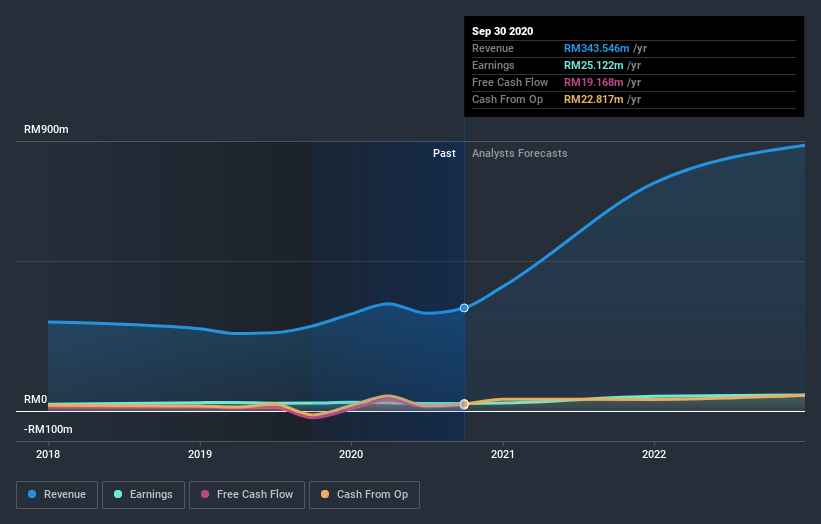The height and width of the screenshot is (524, 821).
Task: Click the 2021 axis label
Action: (503, 454)
